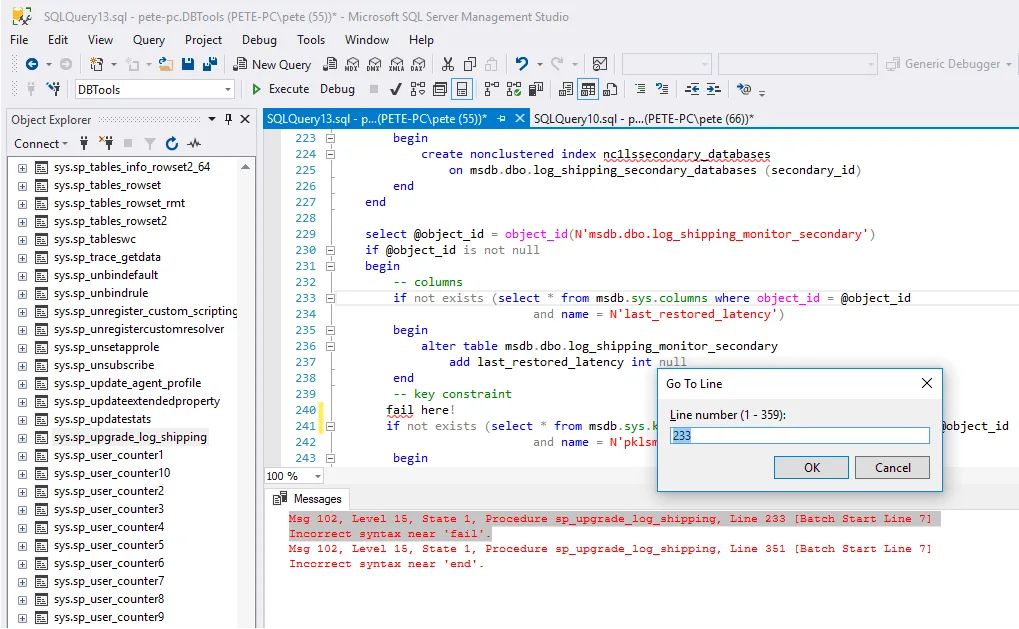Toggle Include Live Query Statistics

(x=514, y=89)
